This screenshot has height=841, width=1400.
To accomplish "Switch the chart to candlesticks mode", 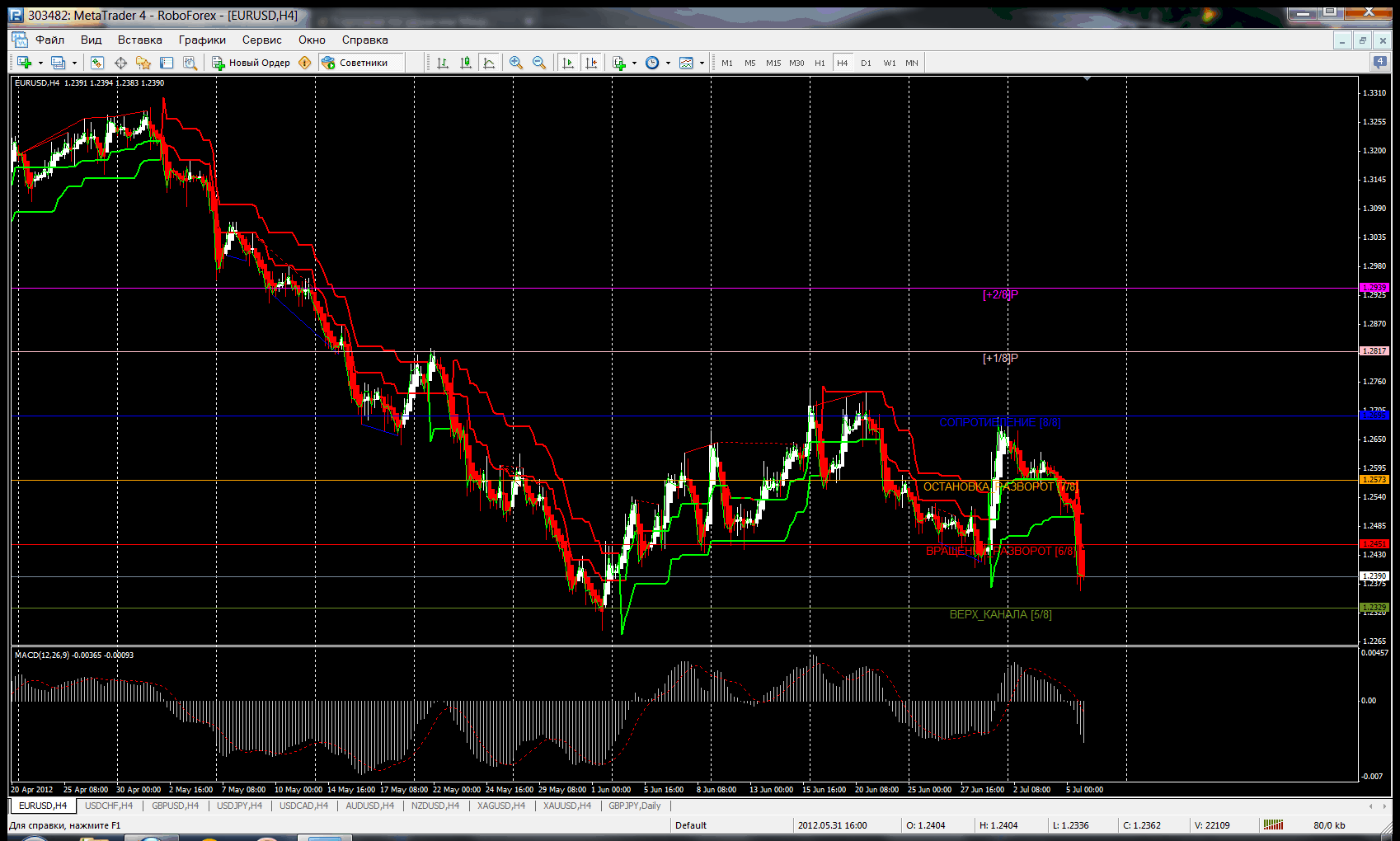I will click(x=466, y=63).
